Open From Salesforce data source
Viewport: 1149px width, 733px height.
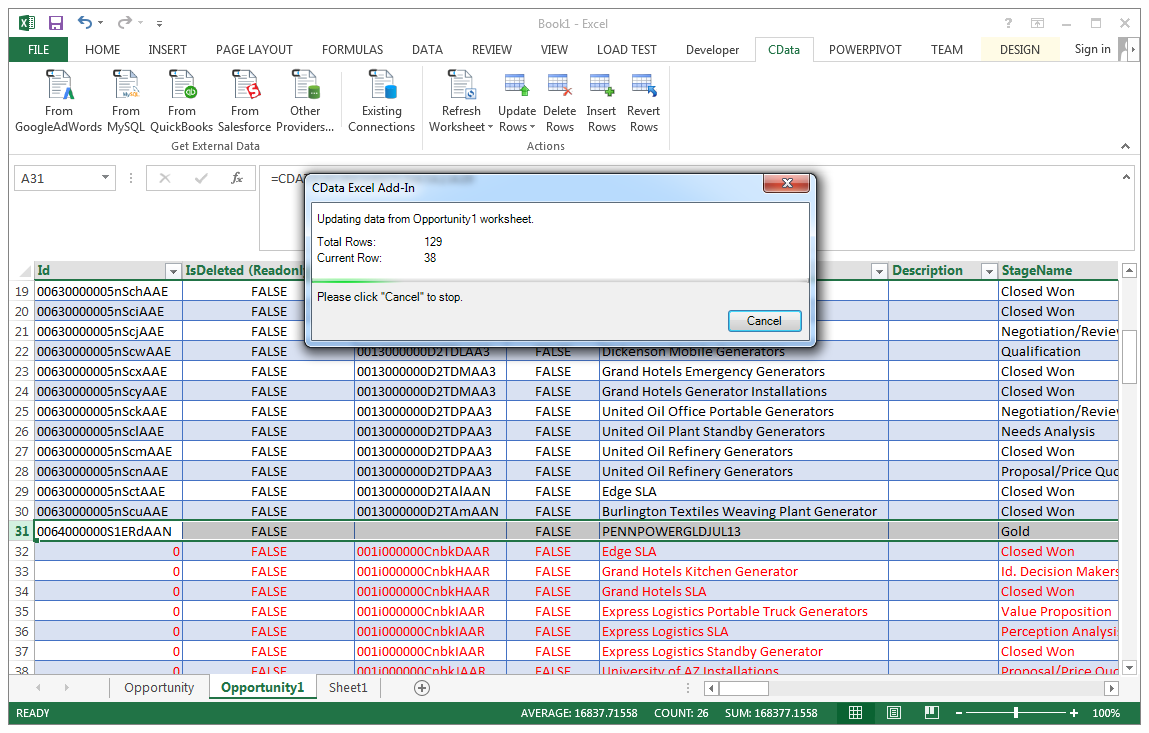click(245, 101)
